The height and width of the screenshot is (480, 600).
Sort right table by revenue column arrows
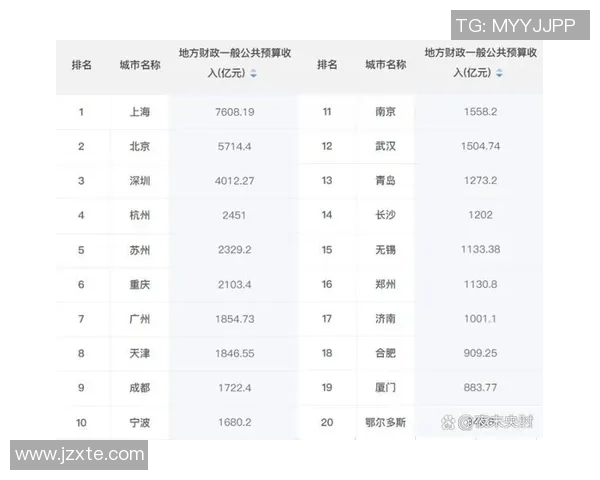[499, 73]
